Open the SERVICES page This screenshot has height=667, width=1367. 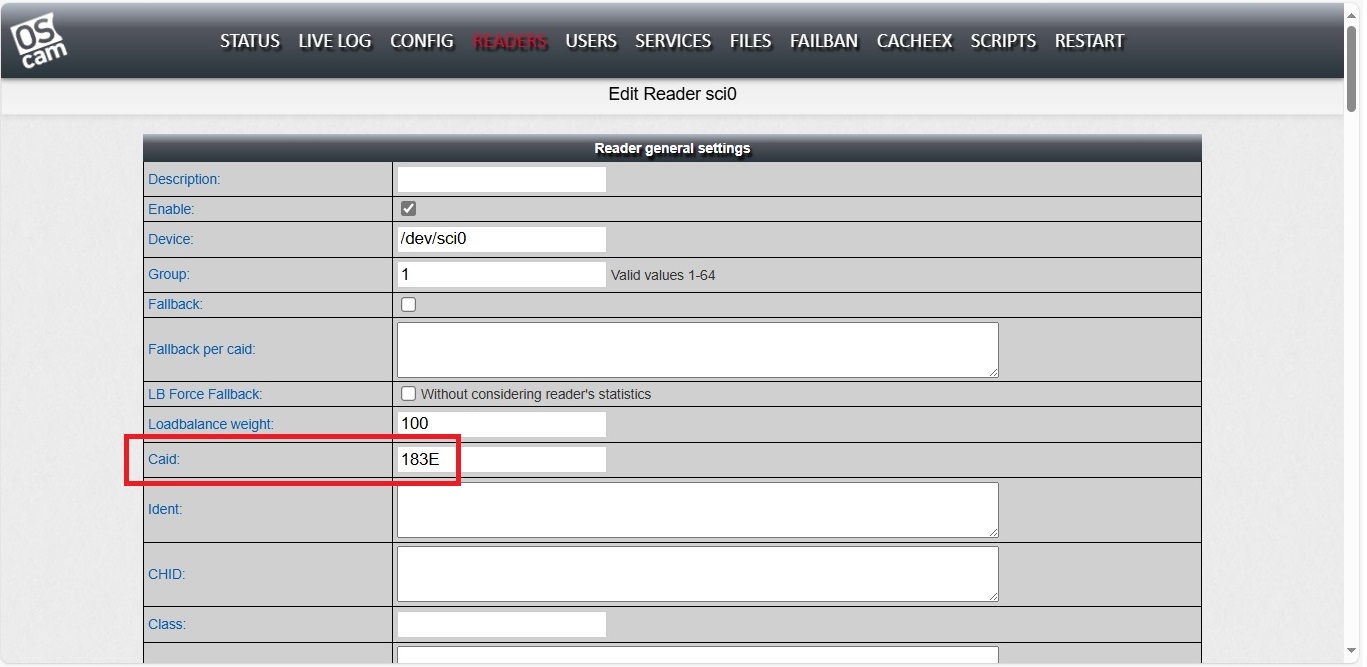(672, 41)
